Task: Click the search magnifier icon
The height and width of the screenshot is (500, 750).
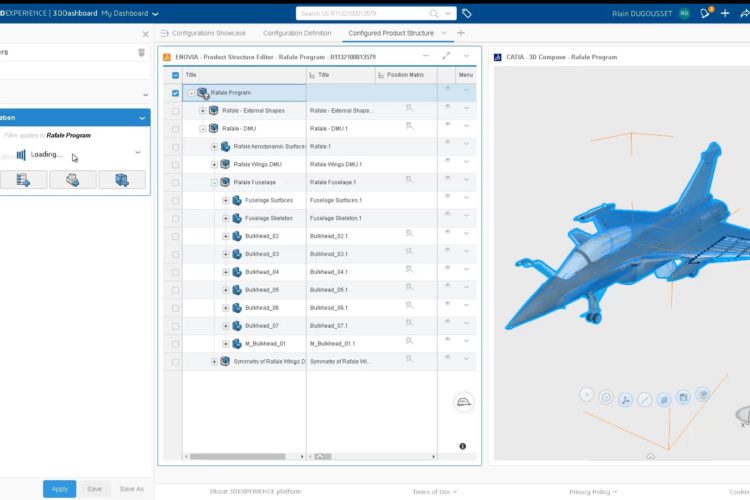Action: pos(434,13)
